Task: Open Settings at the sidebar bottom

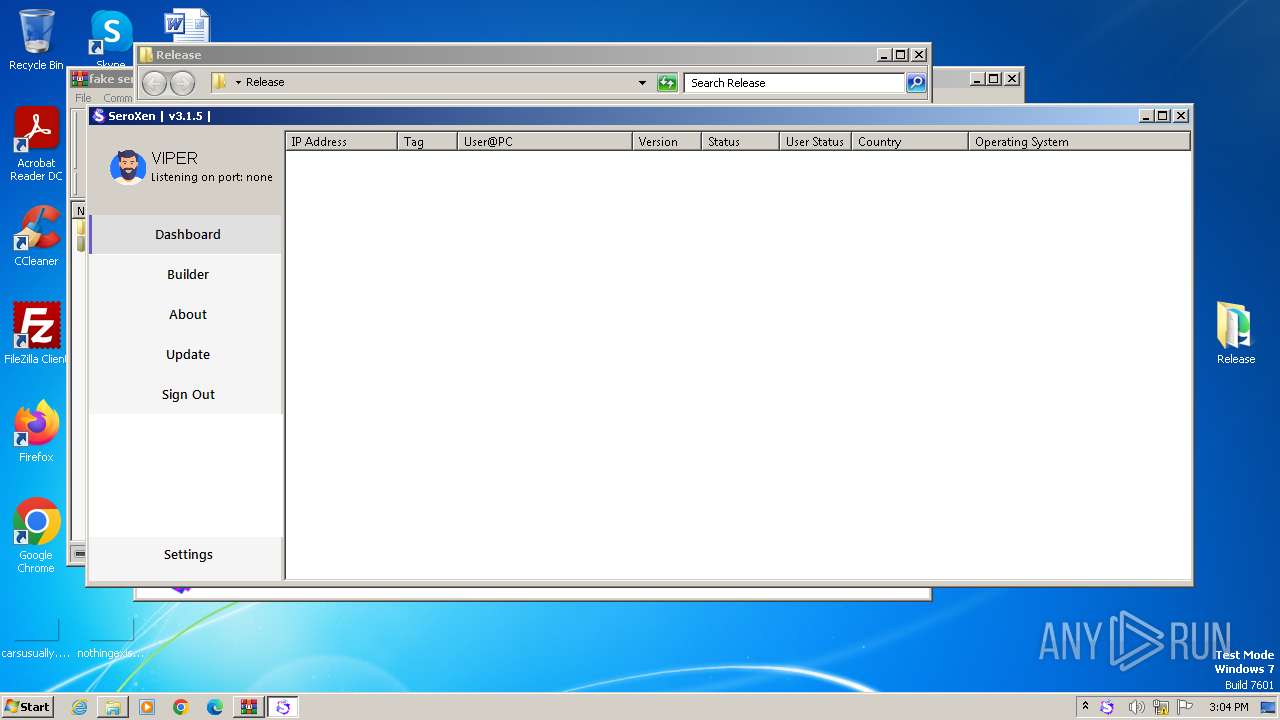Action: coord(187,554)
